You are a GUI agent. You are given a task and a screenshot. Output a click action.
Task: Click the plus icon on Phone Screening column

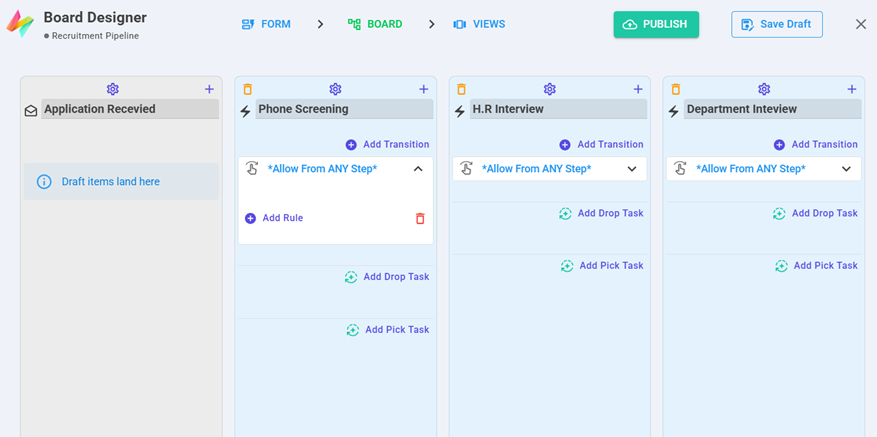[x=424, y=90]
